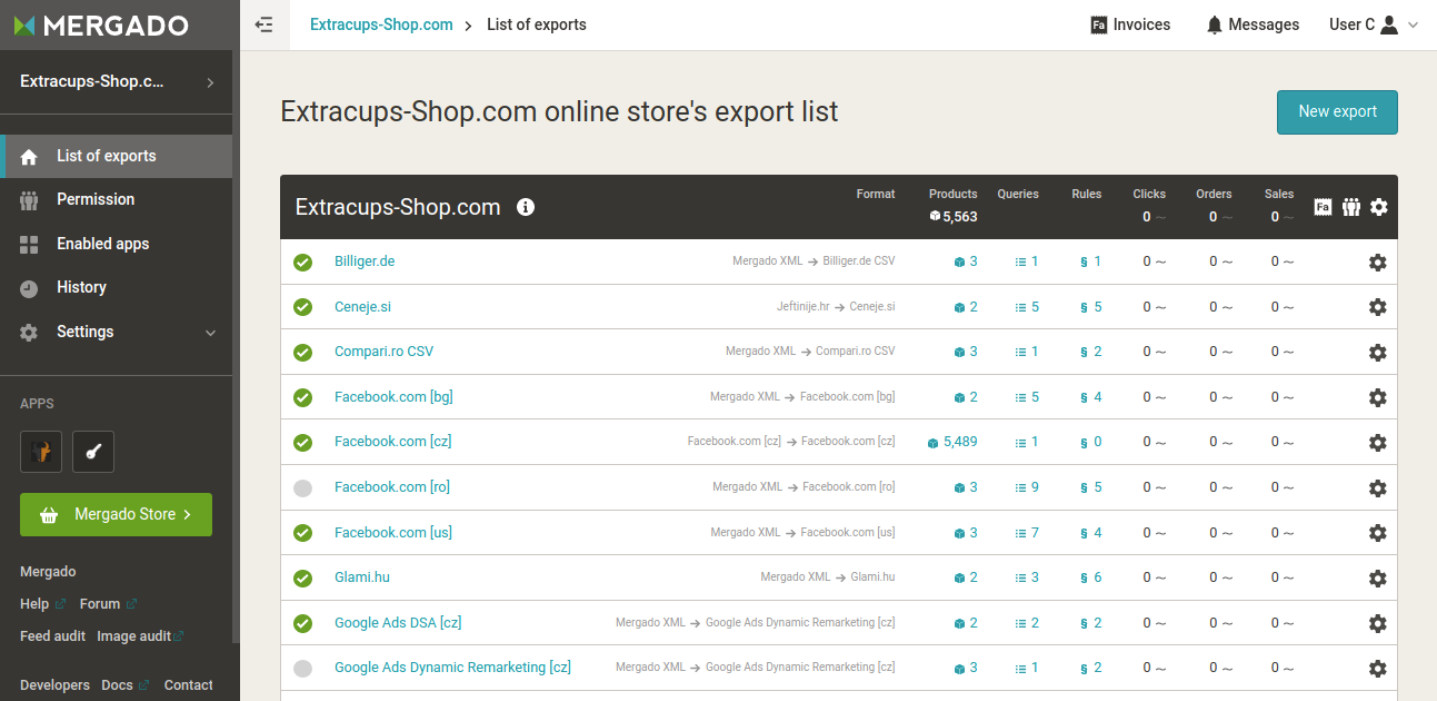Open the Feed audit link
The image size is (1437, 701).
(53, 636)
